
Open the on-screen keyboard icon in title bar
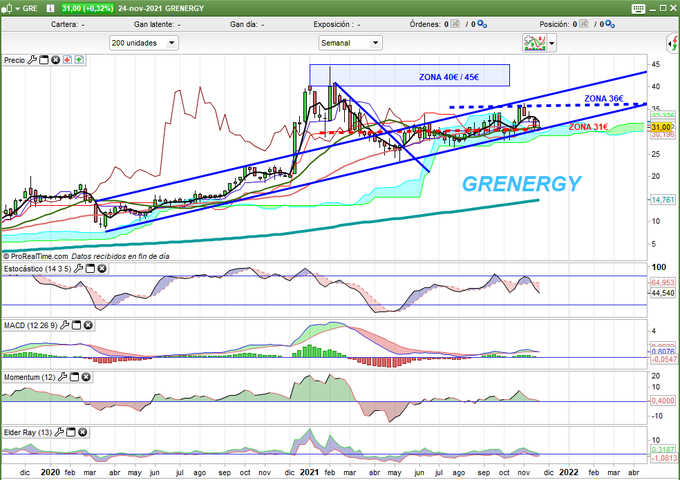pyautogui.click(x=638, y=9)
